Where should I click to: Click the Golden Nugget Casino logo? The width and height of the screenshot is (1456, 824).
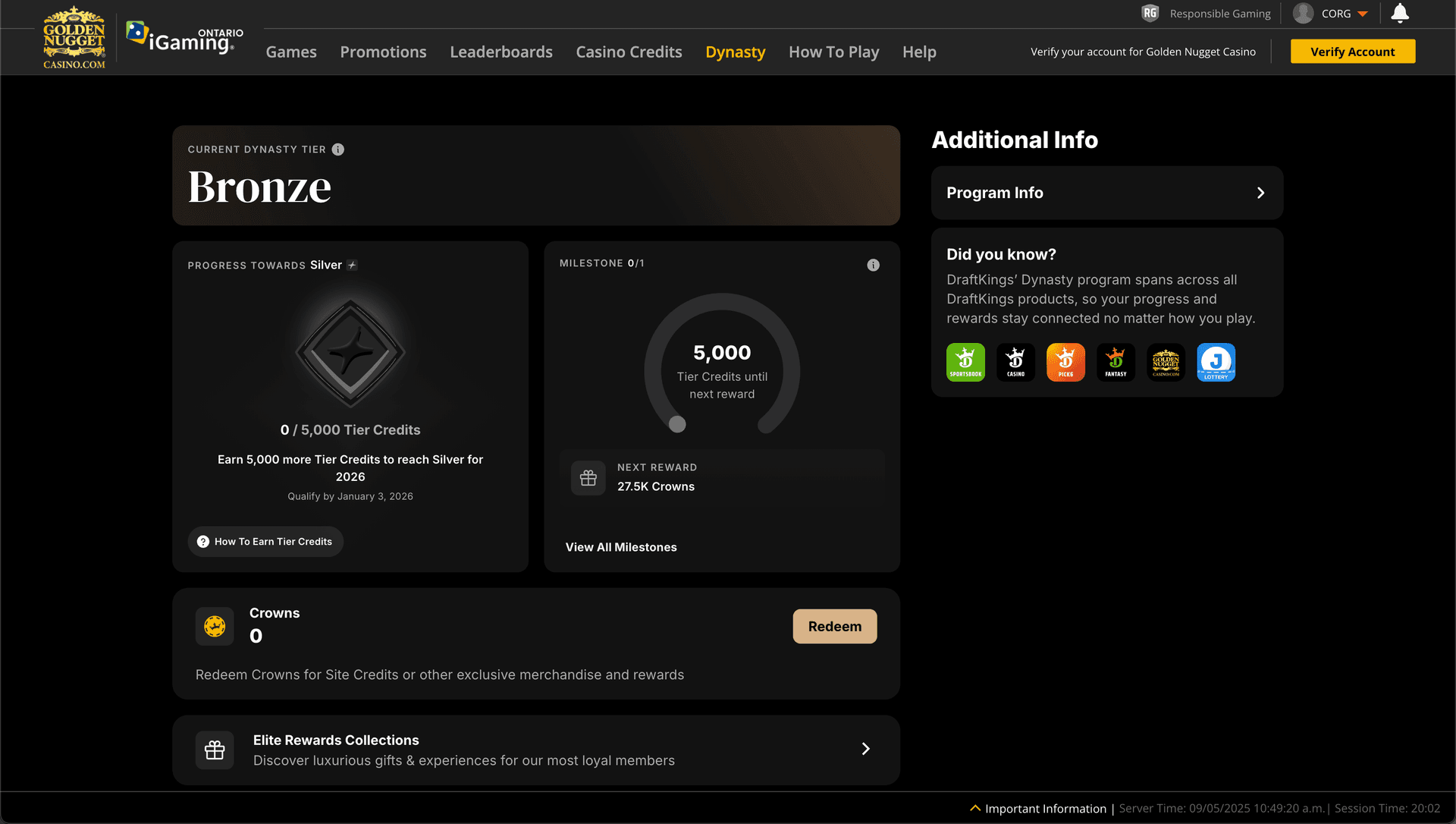coord(74,38)
